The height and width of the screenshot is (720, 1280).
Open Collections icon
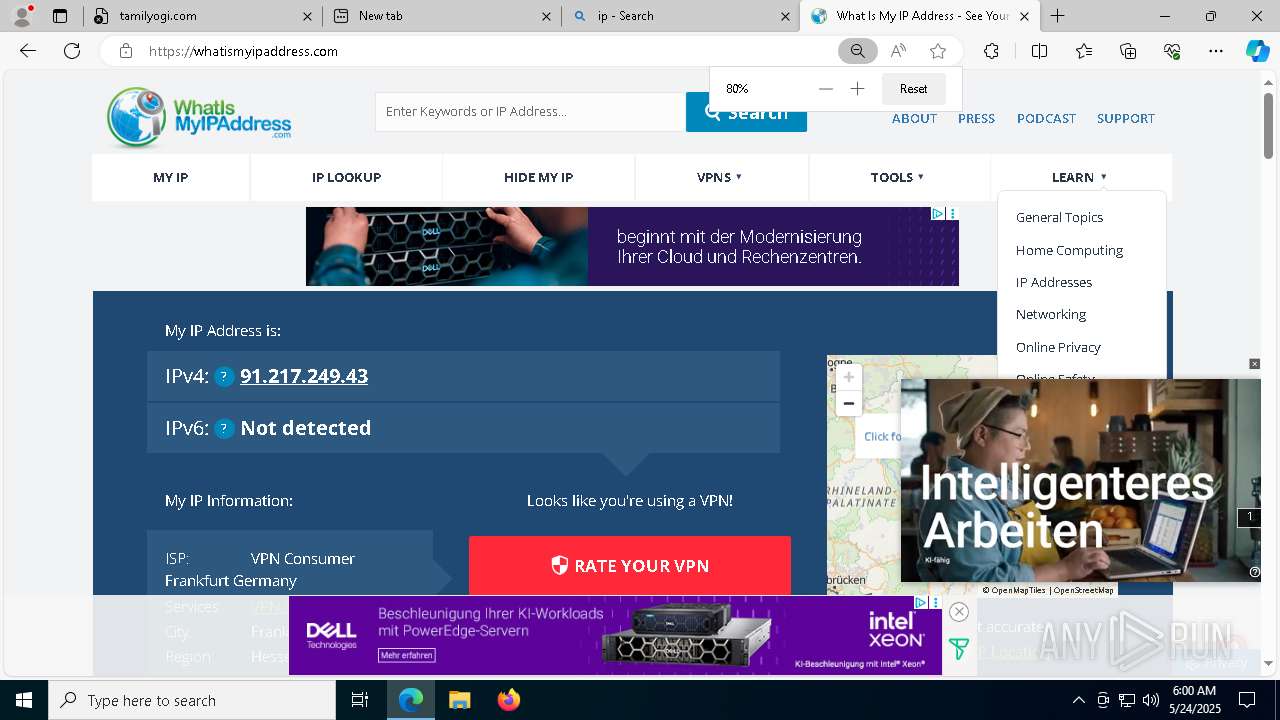(1128, 51)
